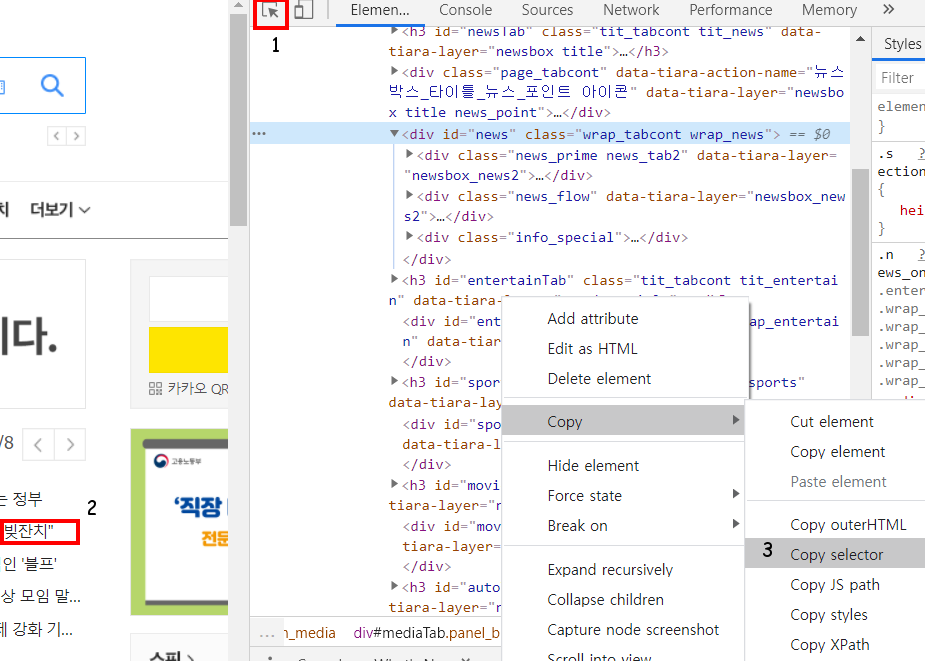925x661 pixels.
Task: Choose Copy element in submenu
Action: [837, 451]
